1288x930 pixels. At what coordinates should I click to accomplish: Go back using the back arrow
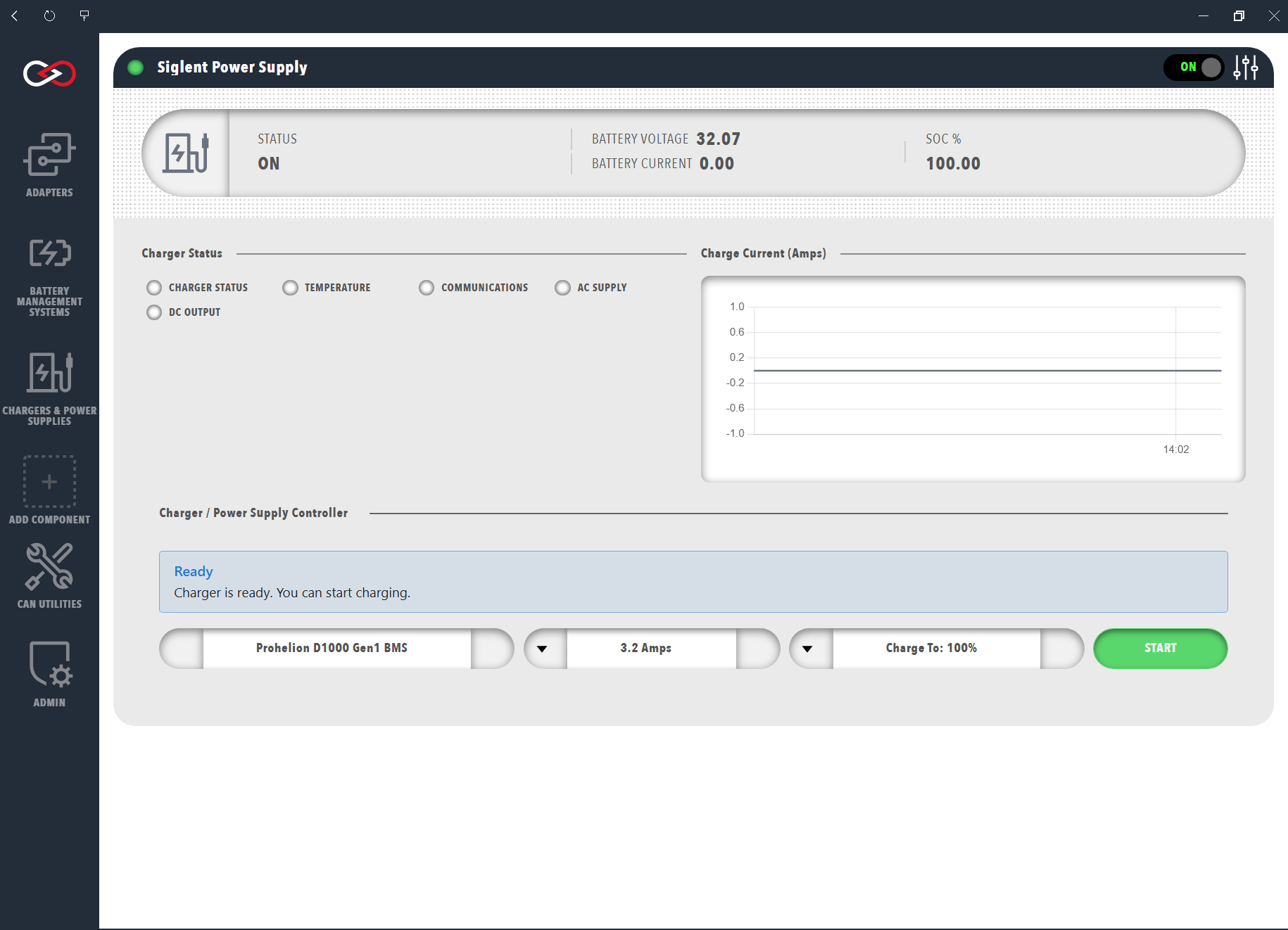pos(15,15)
